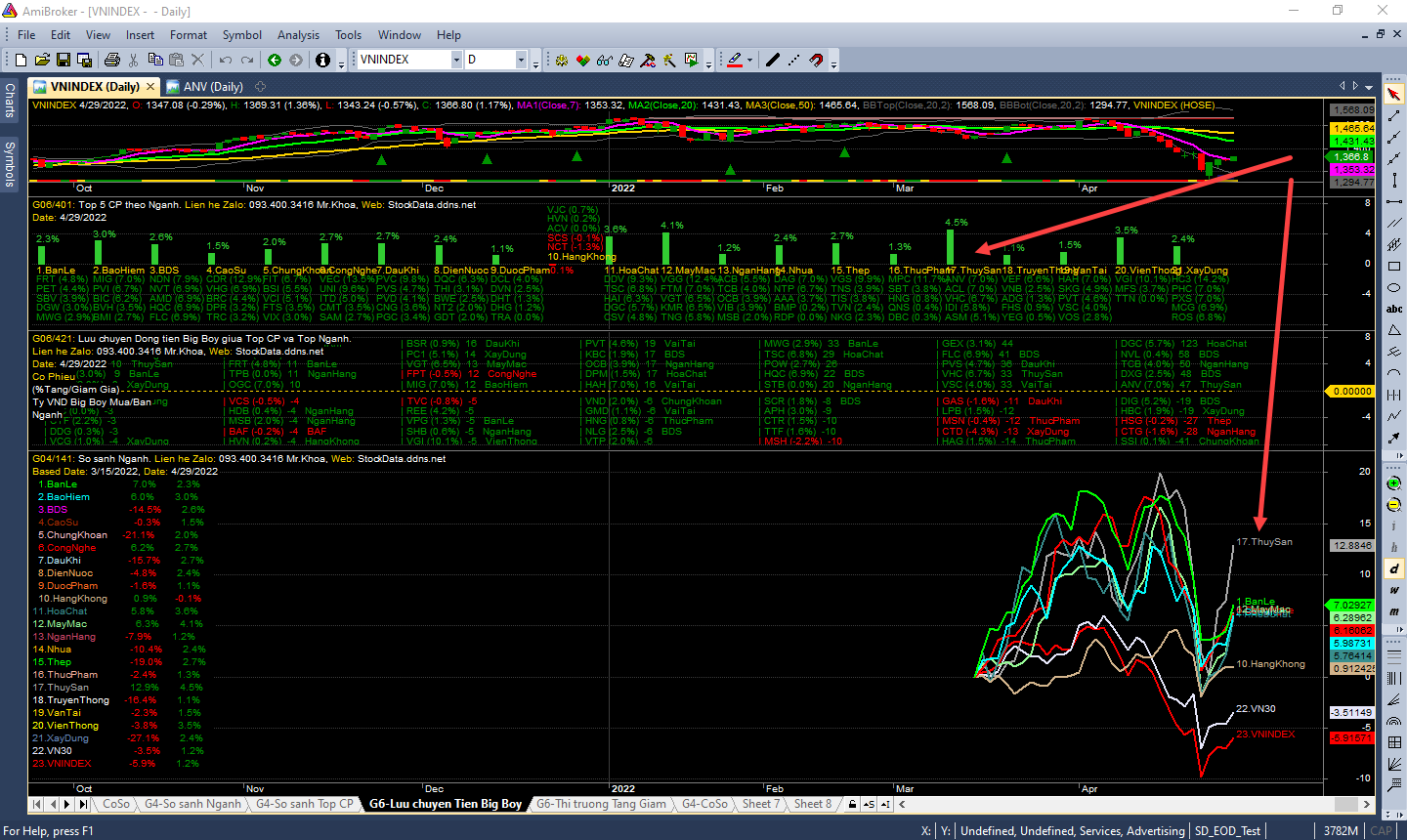Switch to the CoSo sheet tab
The width and height of the screenshot is (1407, 840).
pos(116,804)
